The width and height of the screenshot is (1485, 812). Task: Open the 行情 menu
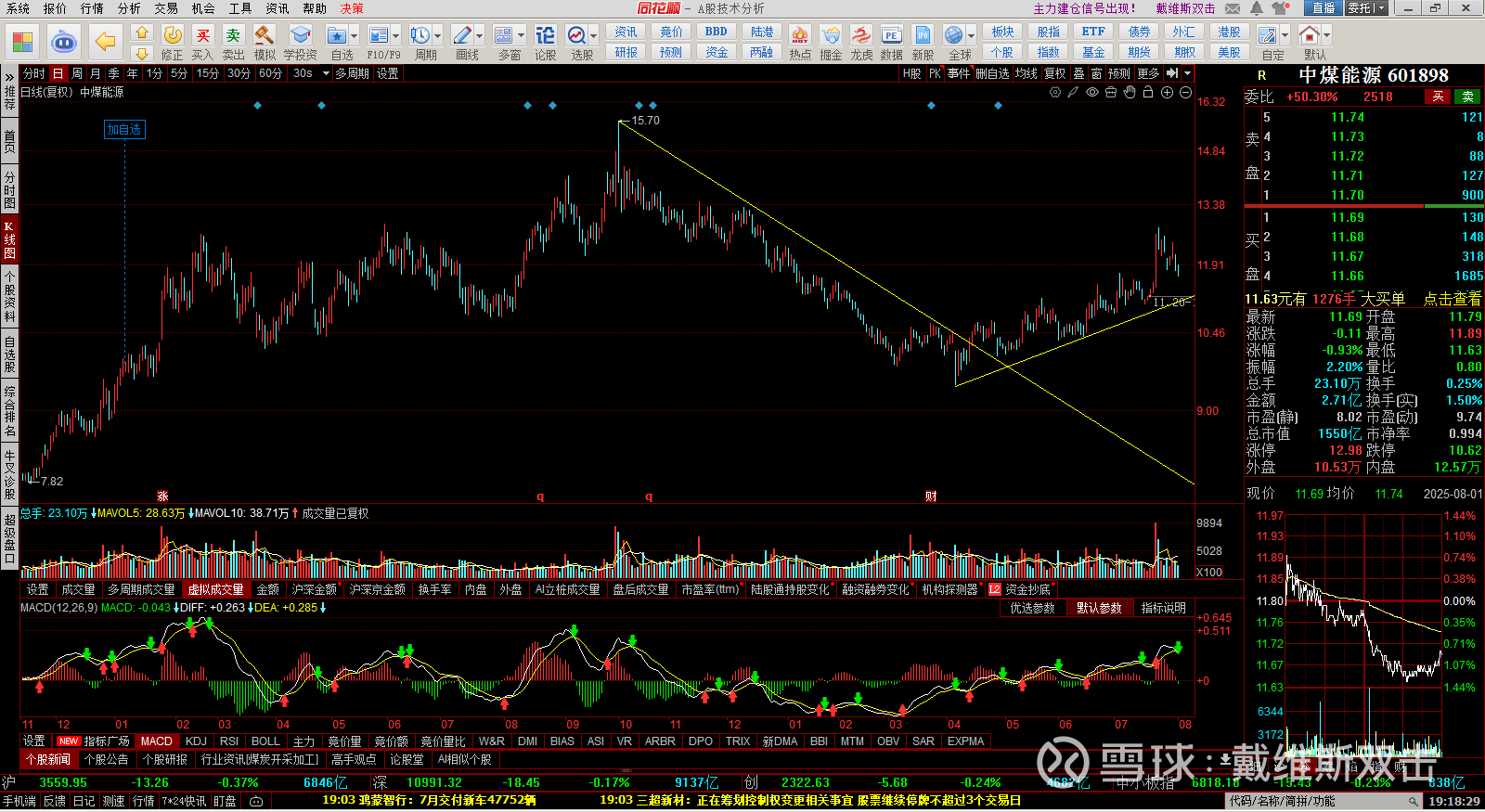[x=92, y=8]
